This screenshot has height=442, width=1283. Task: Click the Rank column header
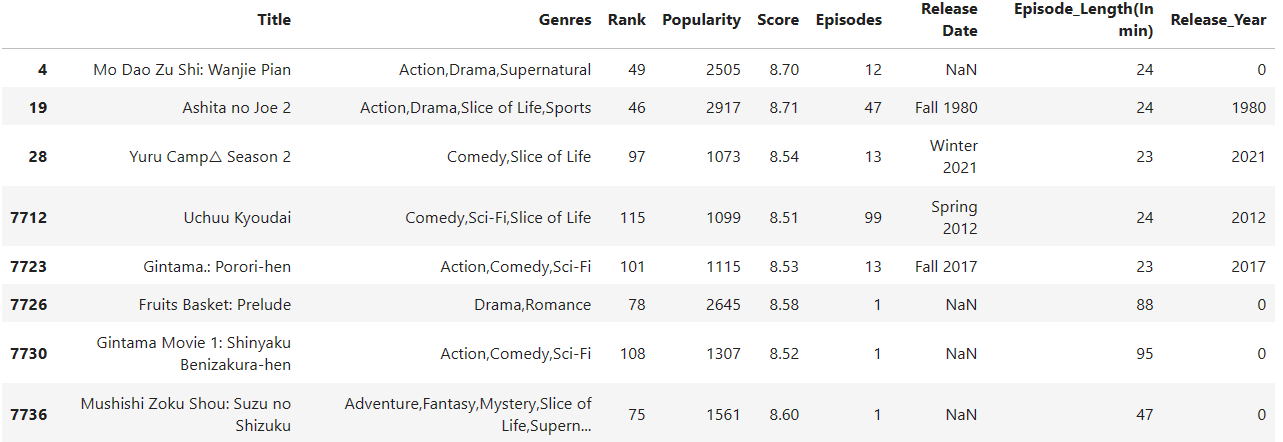click(x=626, y=20)
